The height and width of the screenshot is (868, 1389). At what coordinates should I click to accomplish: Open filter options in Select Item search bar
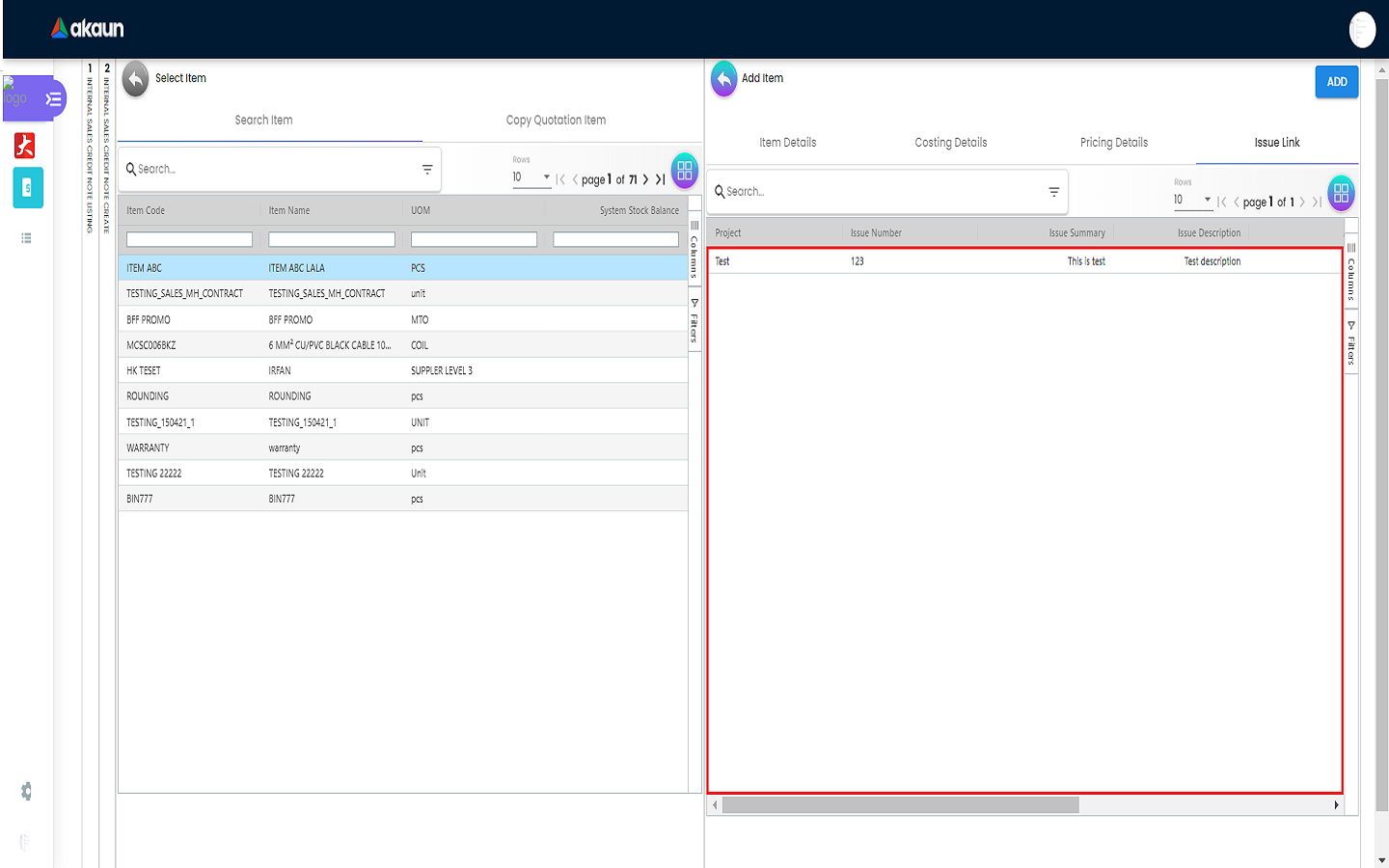[x=427, y=170]
